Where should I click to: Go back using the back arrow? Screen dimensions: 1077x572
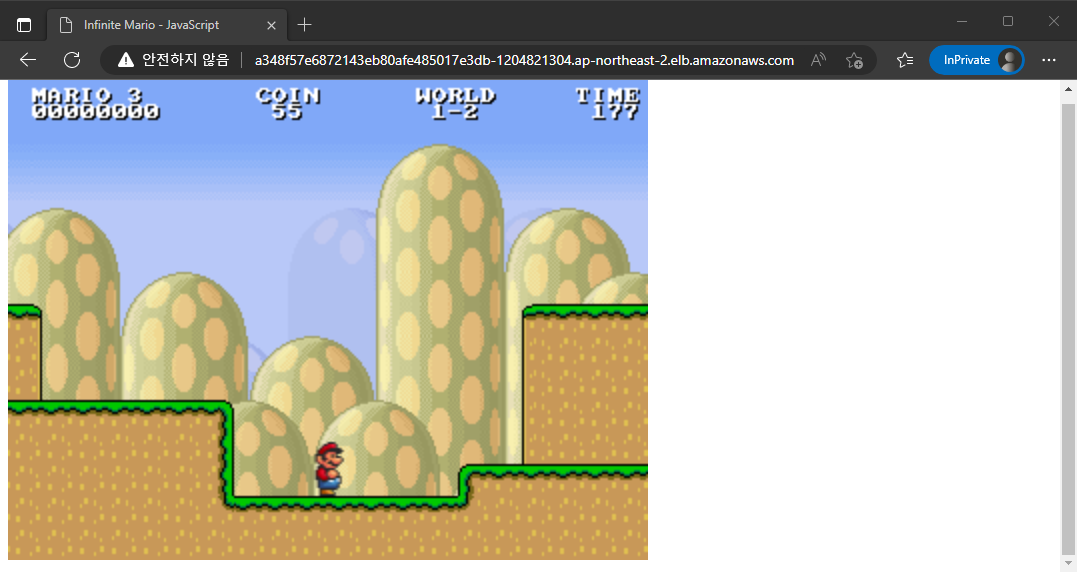(28, 60)
